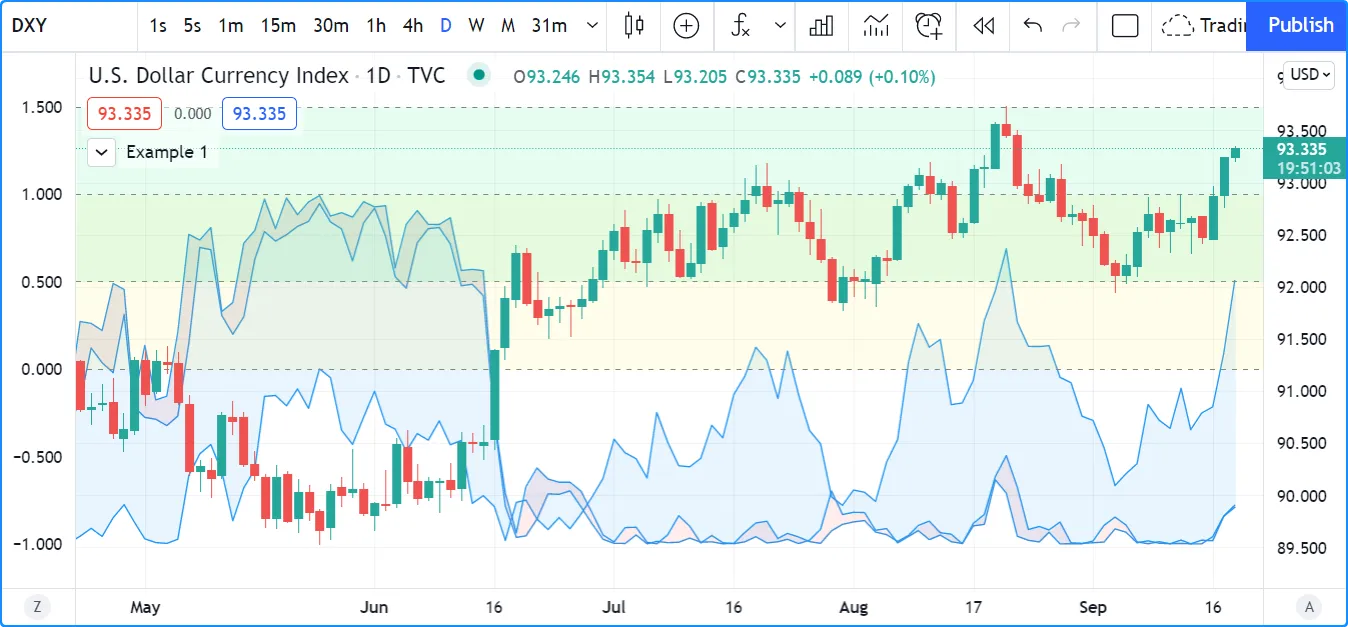Screen dimensions: 1348x627
Task: Create an alert with the alarm clock icon
Action: point(929,26)
